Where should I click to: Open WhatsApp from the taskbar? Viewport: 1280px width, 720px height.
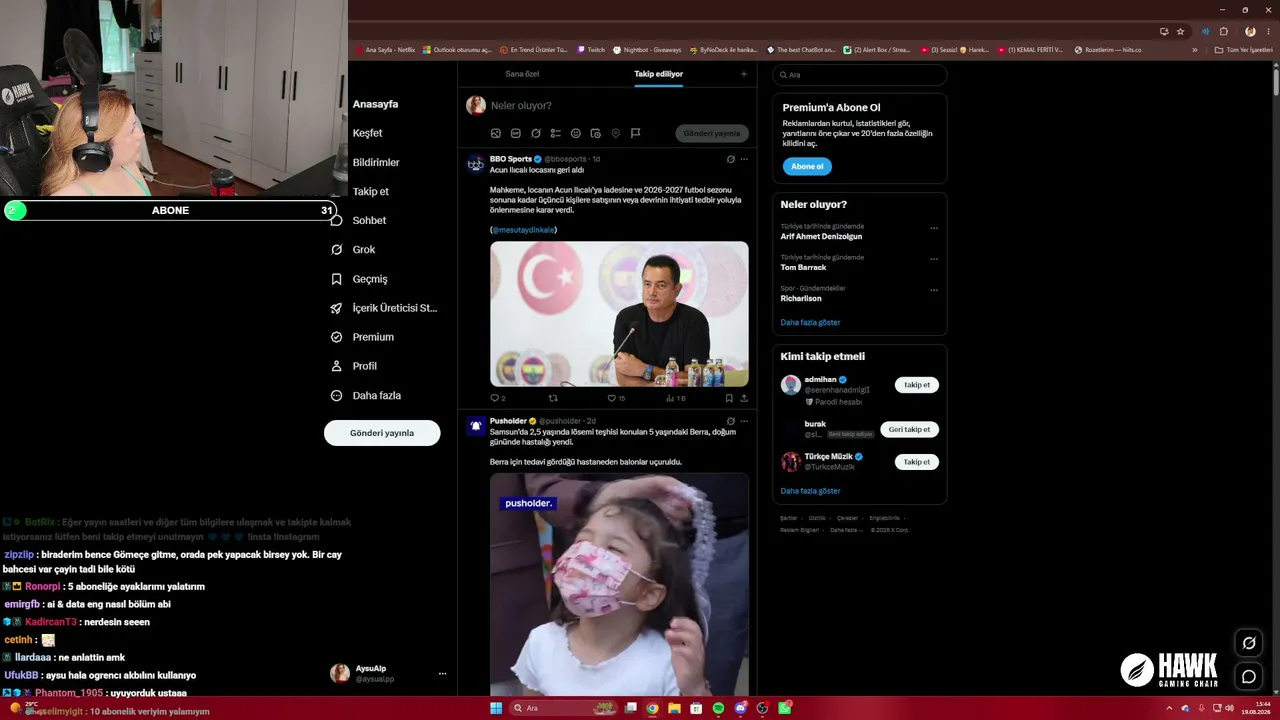785,708
